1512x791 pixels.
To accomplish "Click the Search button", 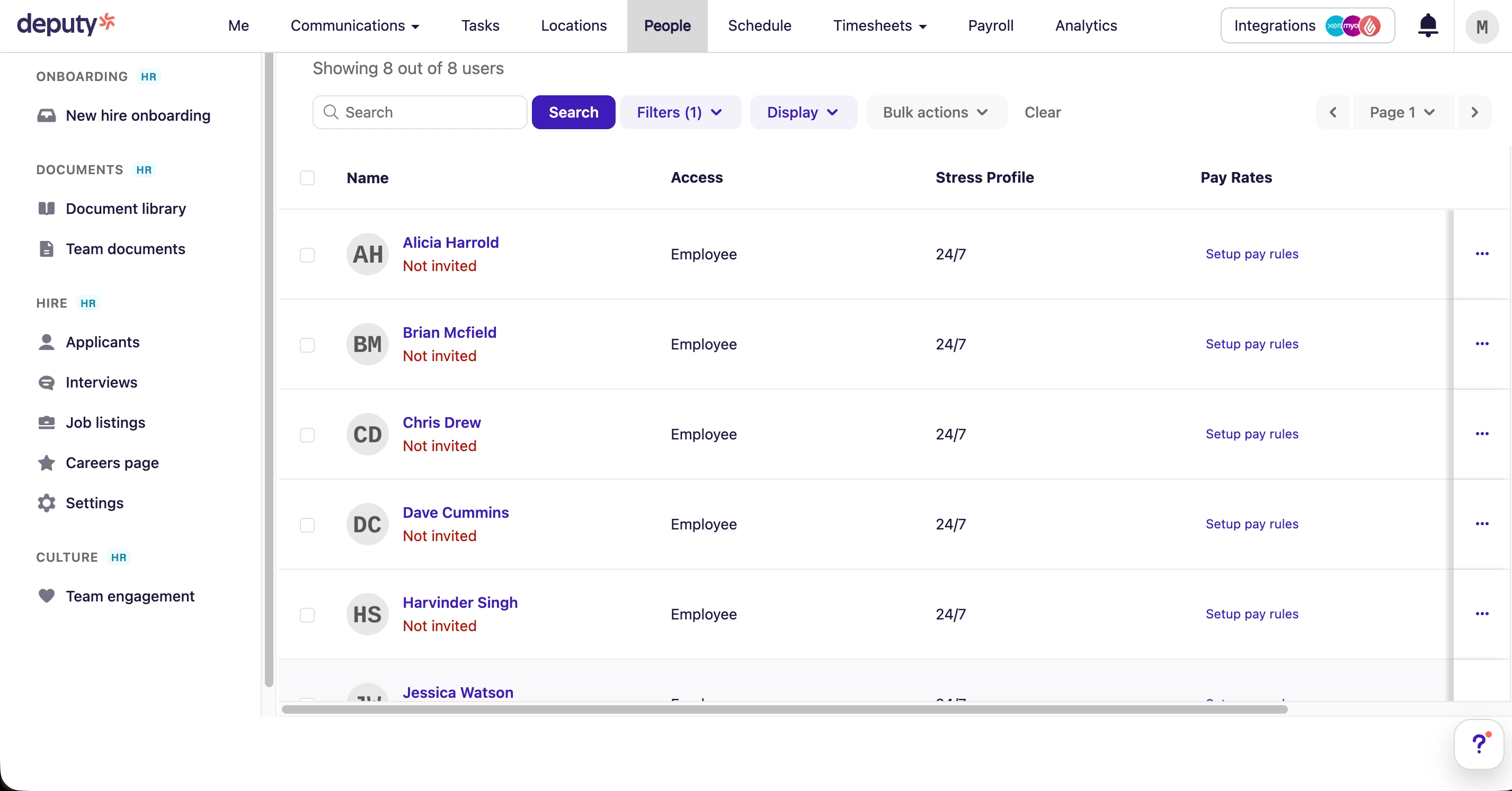I will click(x=573, y=112).
